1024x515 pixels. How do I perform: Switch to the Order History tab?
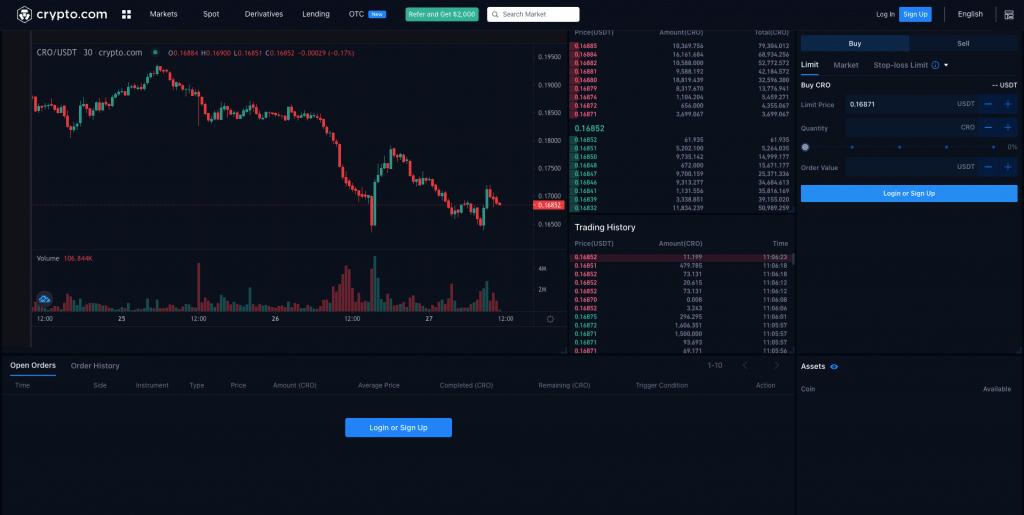(95, 366)
